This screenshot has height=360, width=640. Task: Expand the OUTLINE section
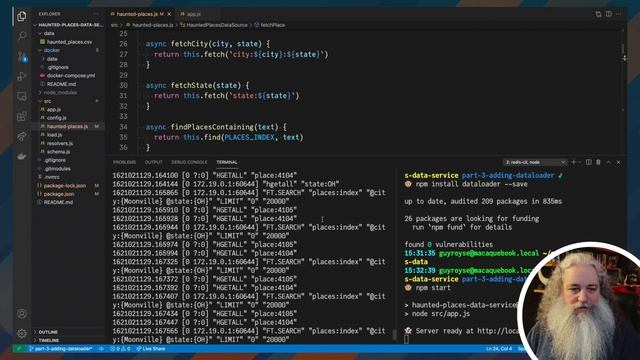48,332
